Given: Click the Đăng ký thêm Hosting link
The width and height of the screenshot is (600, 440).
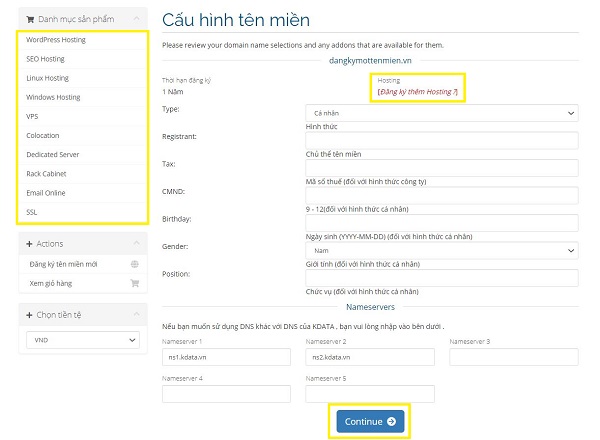Looking at the screenshot, I should (415, 92).
